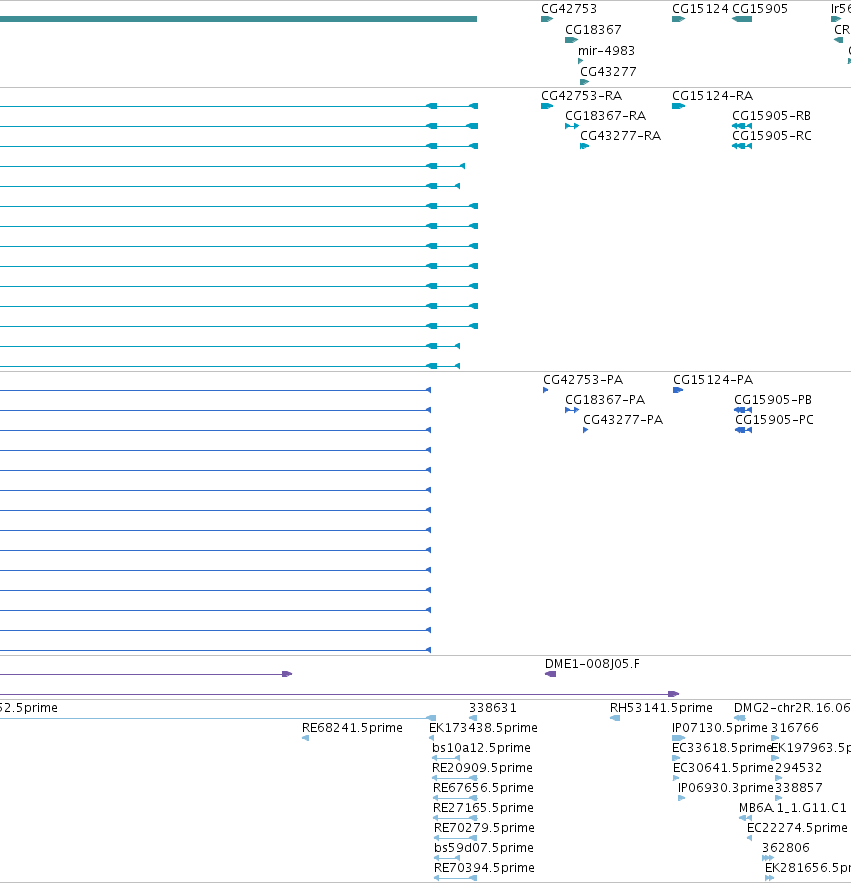Click the RH53141.5prime EST label
The height and width of the screenshot is (883, 851).
pos(661,708)
